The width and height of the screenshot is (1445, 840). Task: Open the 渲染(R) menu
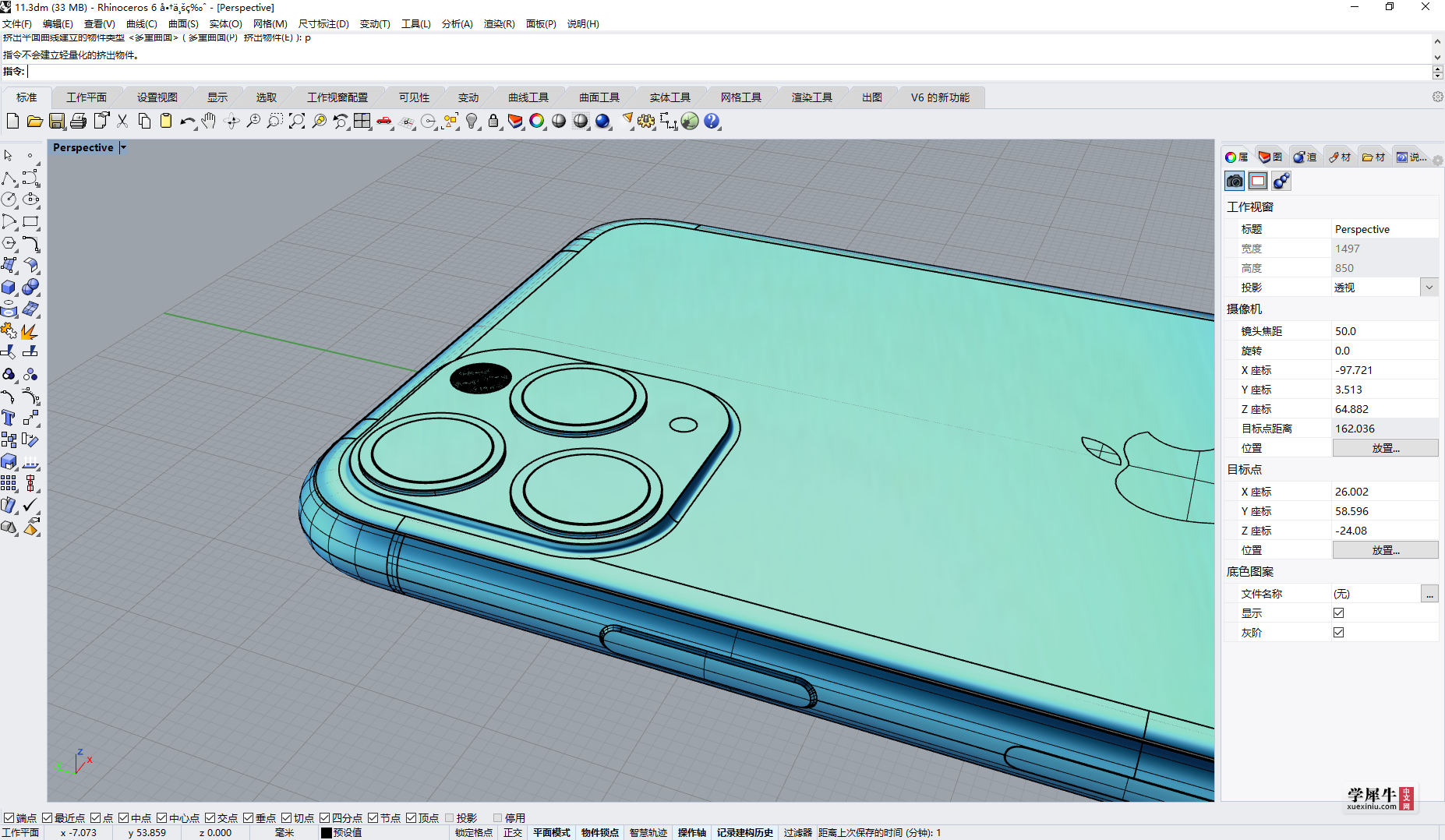499,23
